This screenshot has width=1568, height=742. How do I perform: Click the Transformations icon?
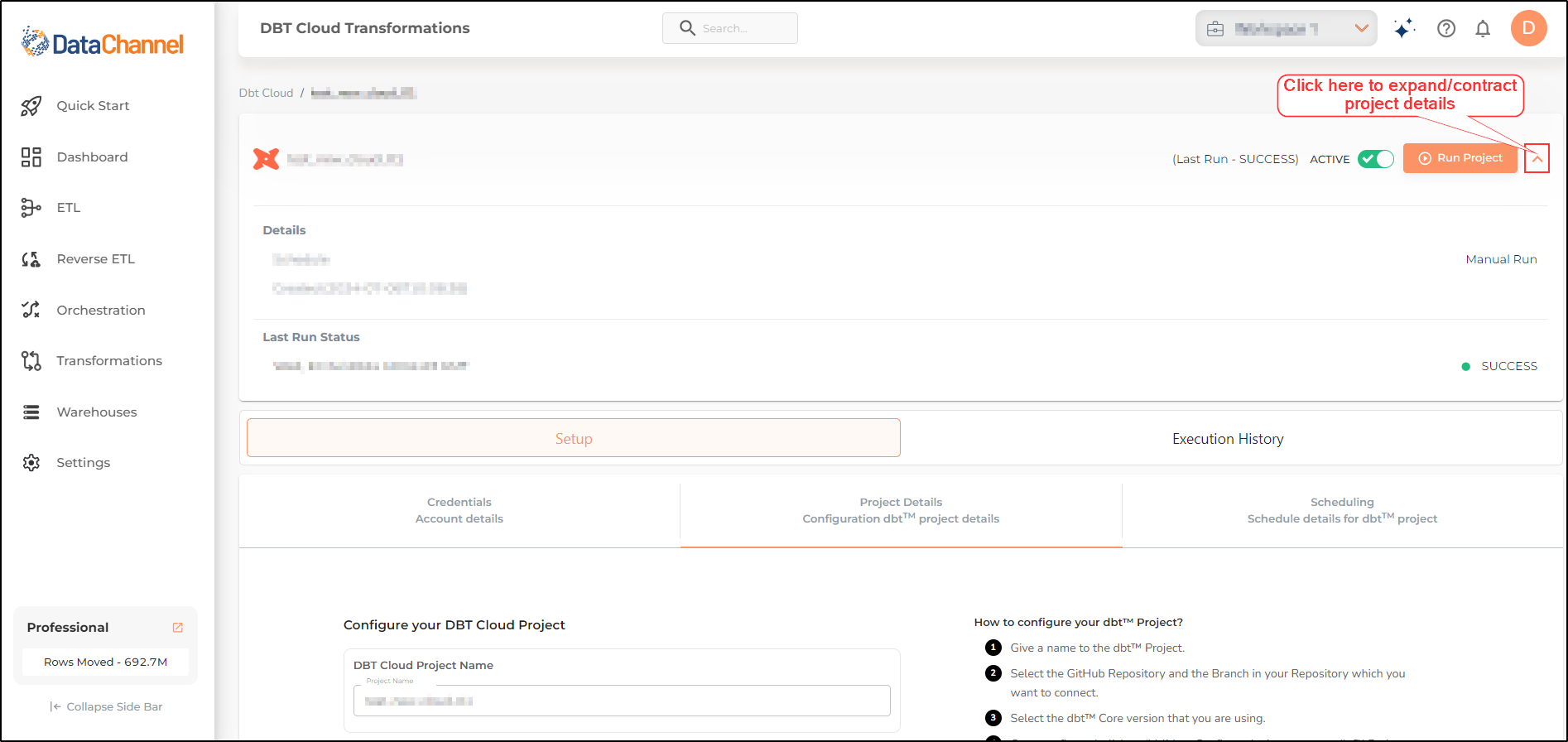coord(31,361)
